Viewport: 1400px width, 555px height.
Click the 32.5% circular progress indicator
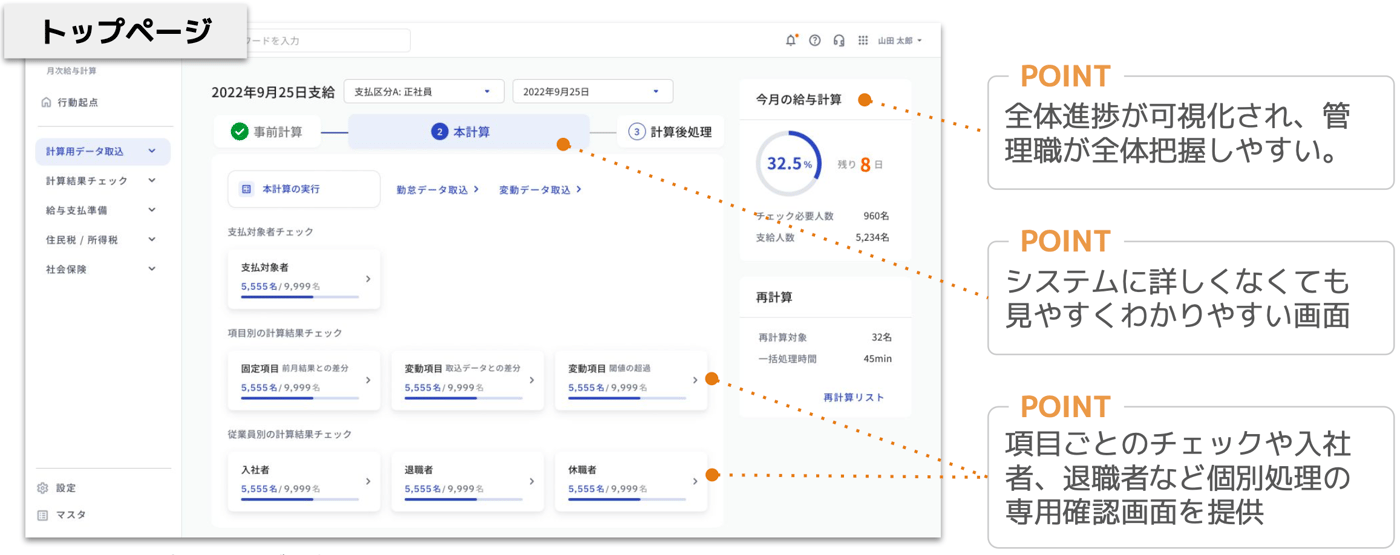pyautogui.click(x=789, y=163)
